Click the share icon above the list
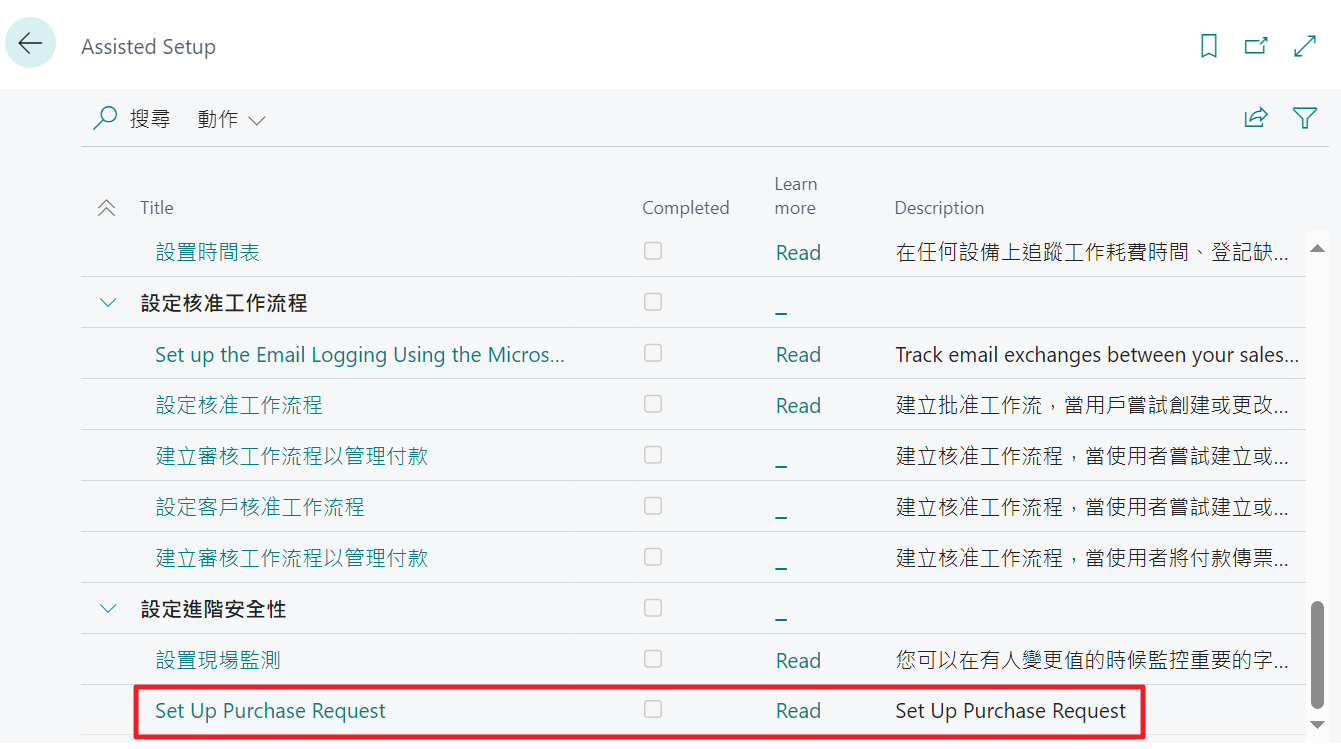 pyautogui.click(x=1256, y=118)
